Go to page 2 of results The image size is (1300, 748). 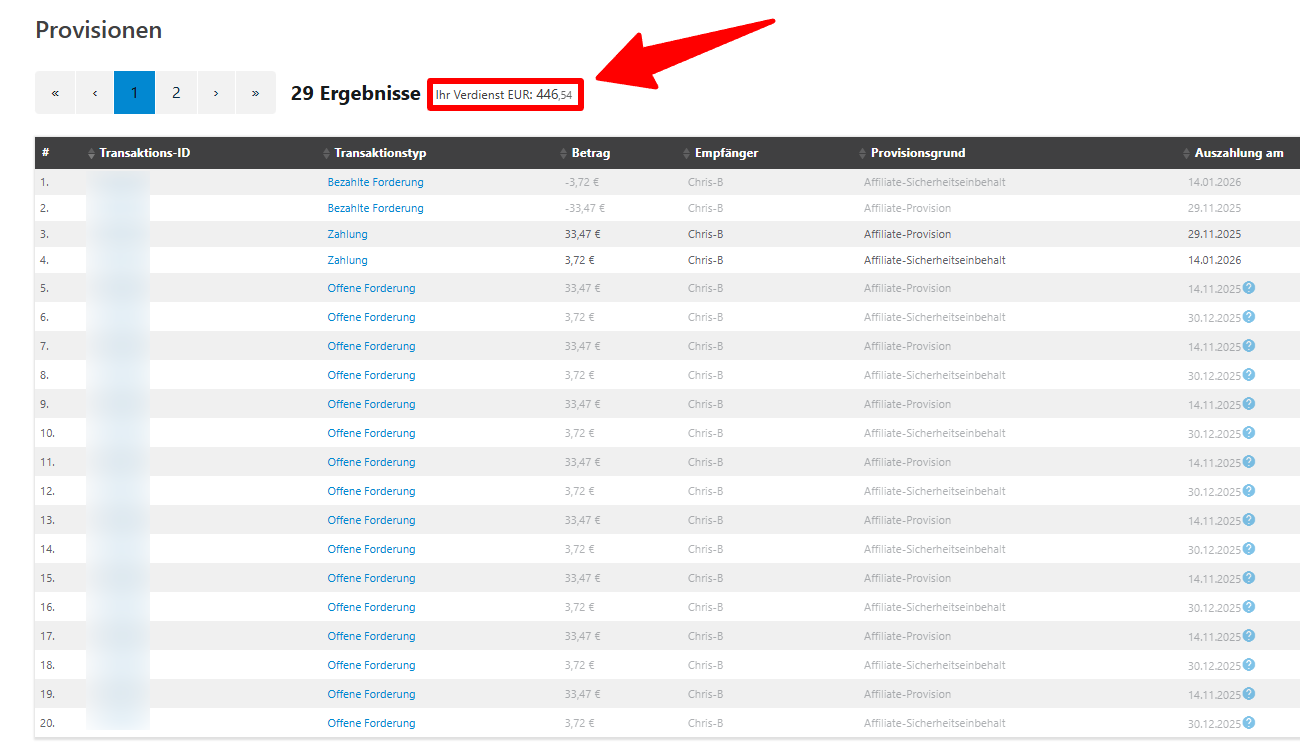pos(176,93)
